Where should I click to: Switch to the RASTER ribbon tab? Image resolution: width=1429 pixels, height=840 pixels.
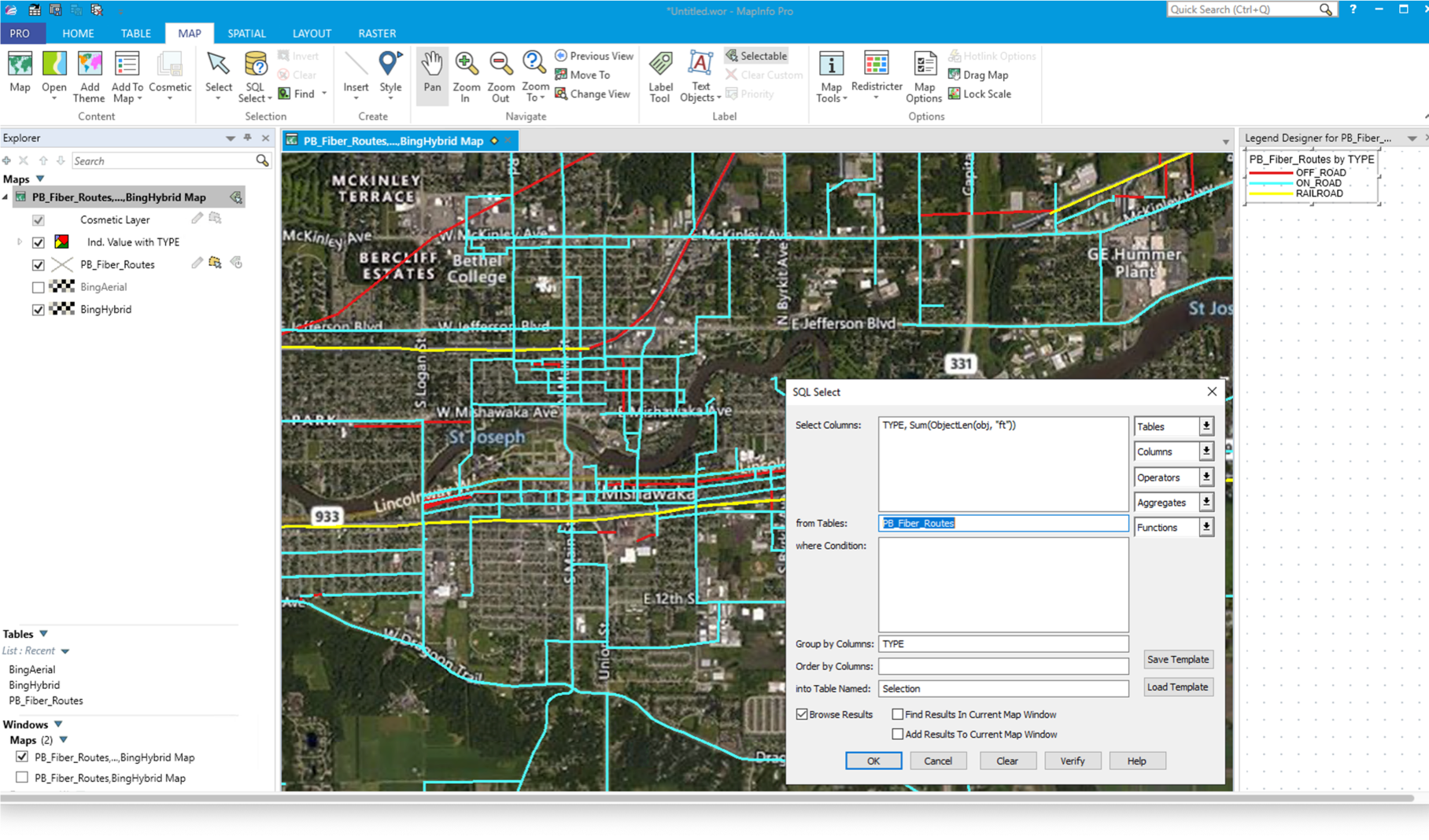coord(377,33)
